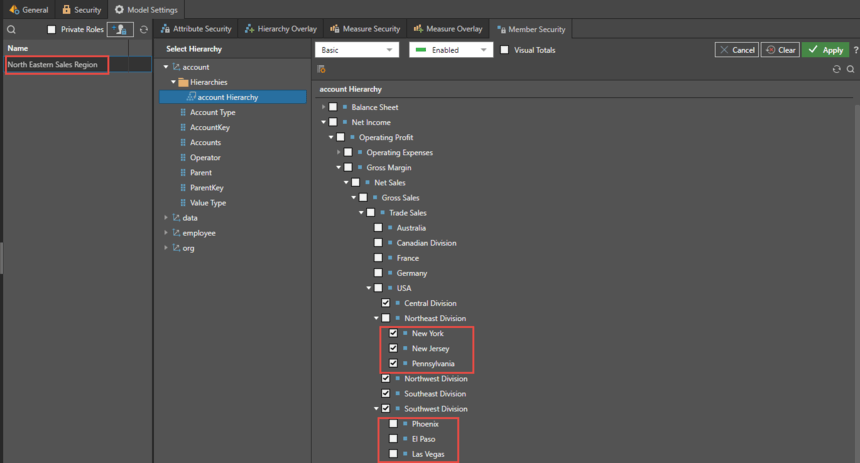Click the Southeast Division member label
Screen dimensions: 860x463
pyautogui.click(x=435, y=393)
